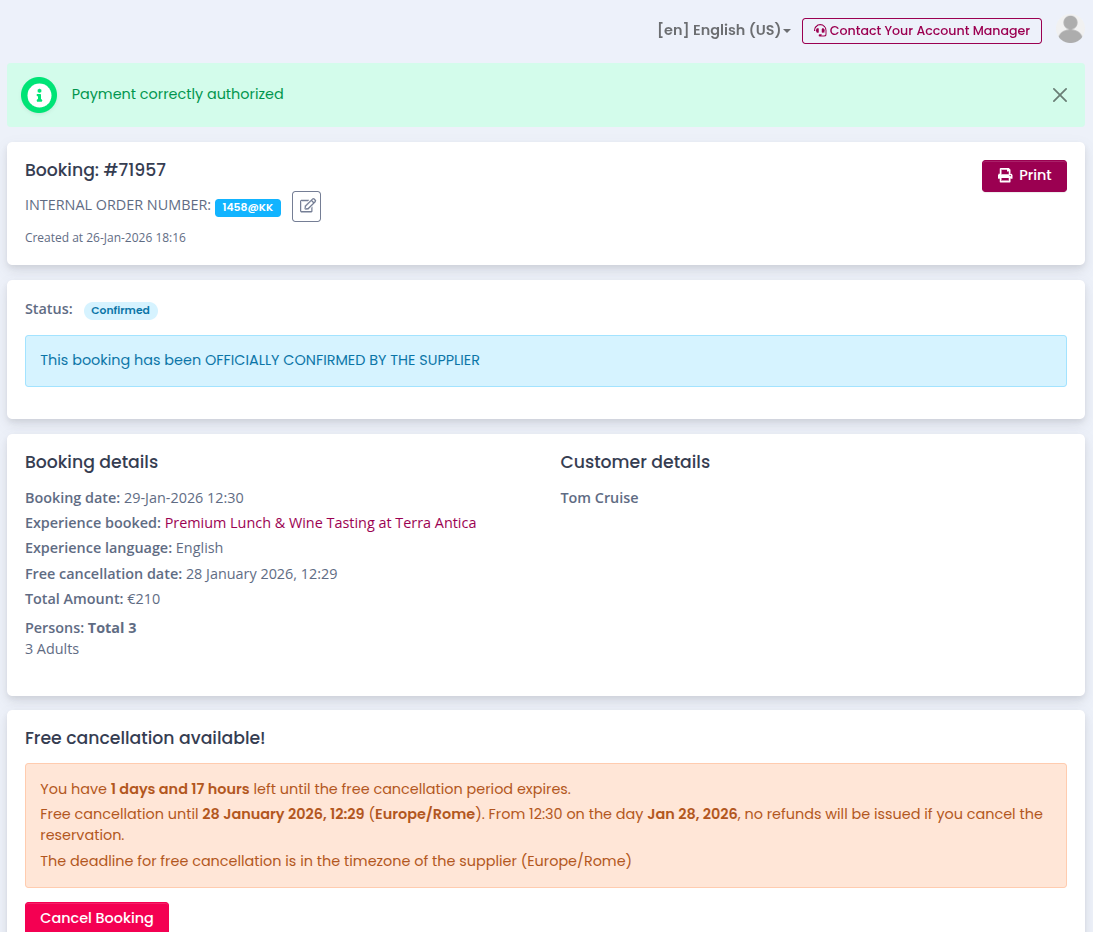Open the Premium Lunch & Wine Tasting link
Viewport: 1093px width, 932px height.
pyautogui.click(x=320, y=523)
